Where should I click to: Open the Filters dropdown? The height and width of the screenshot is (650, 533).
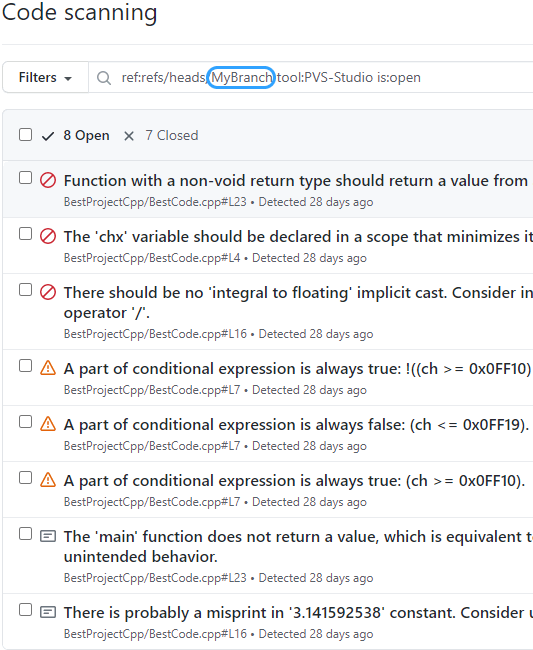tap(45, 78)
